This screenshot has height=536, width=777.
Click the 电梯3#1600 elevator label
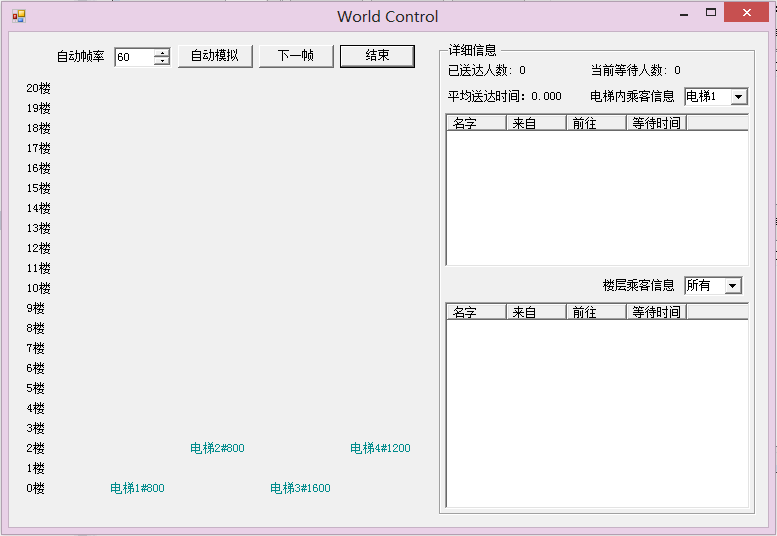click(x=300, y=488)
